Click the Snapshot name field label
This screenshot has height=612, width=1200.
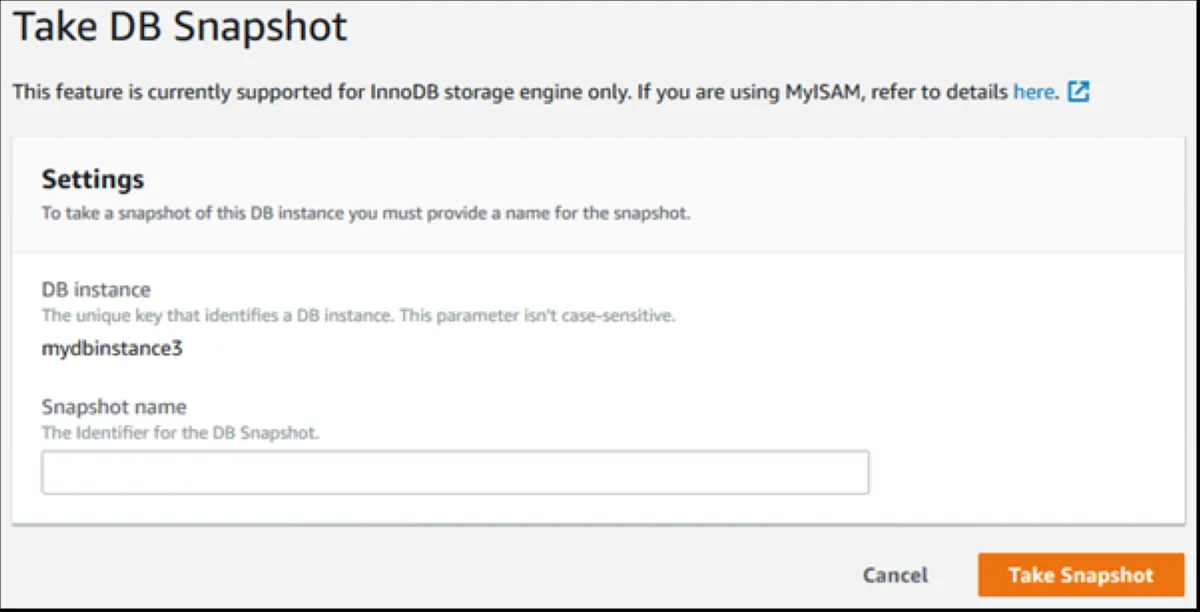[x=114, y=407]
